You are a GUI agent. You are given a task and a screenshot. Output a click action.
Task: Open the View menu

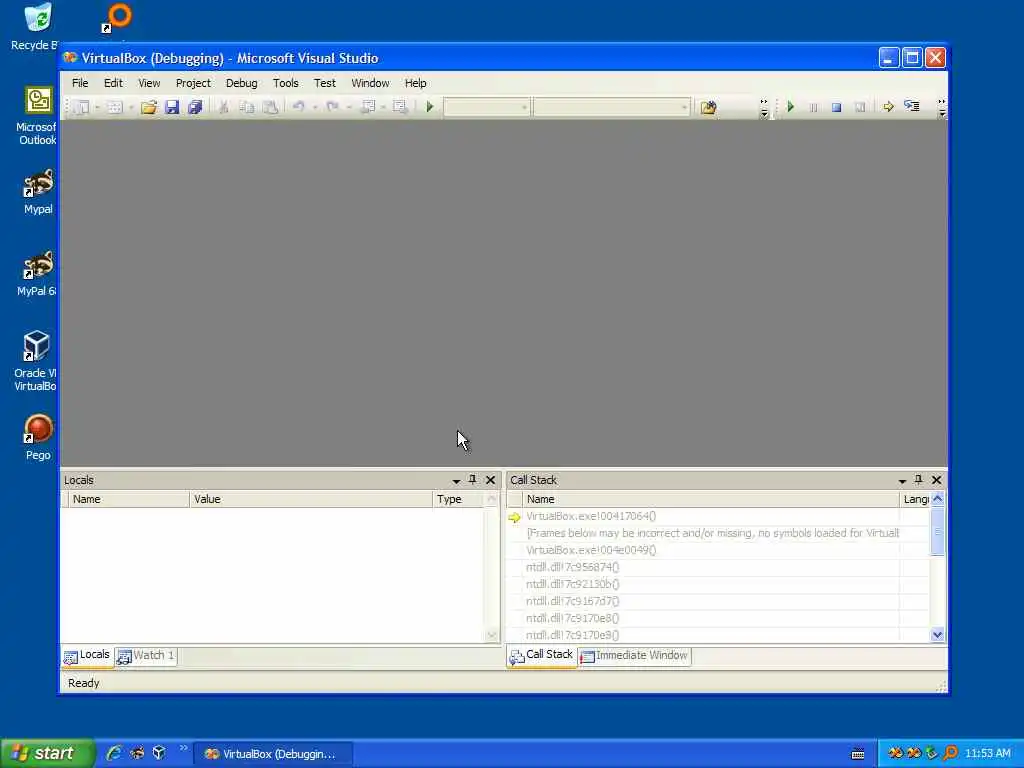(x=149, y=83)
